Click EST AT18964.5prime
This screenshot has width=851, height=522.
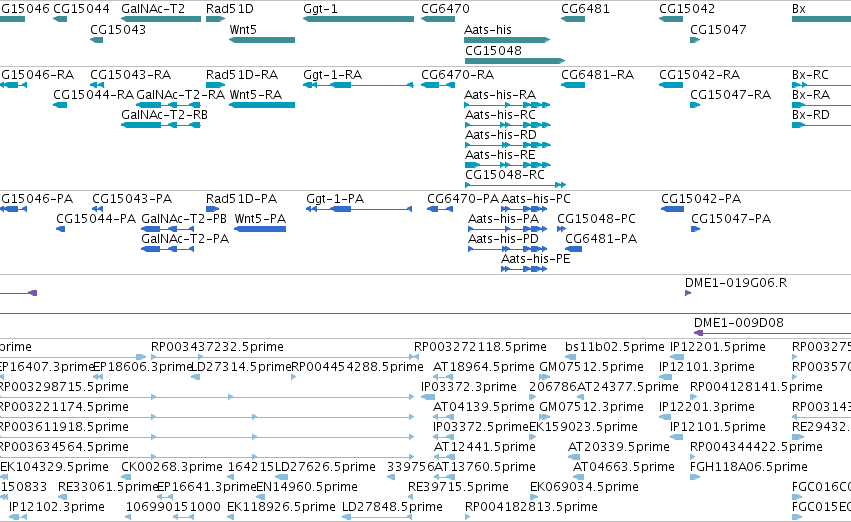tap(443, 377)
